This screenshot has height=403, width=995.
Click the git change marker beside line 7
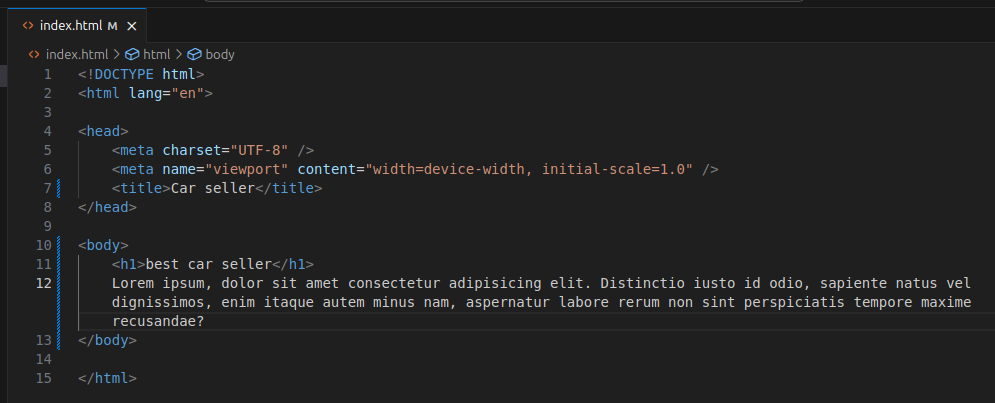(x=59, y=188)
